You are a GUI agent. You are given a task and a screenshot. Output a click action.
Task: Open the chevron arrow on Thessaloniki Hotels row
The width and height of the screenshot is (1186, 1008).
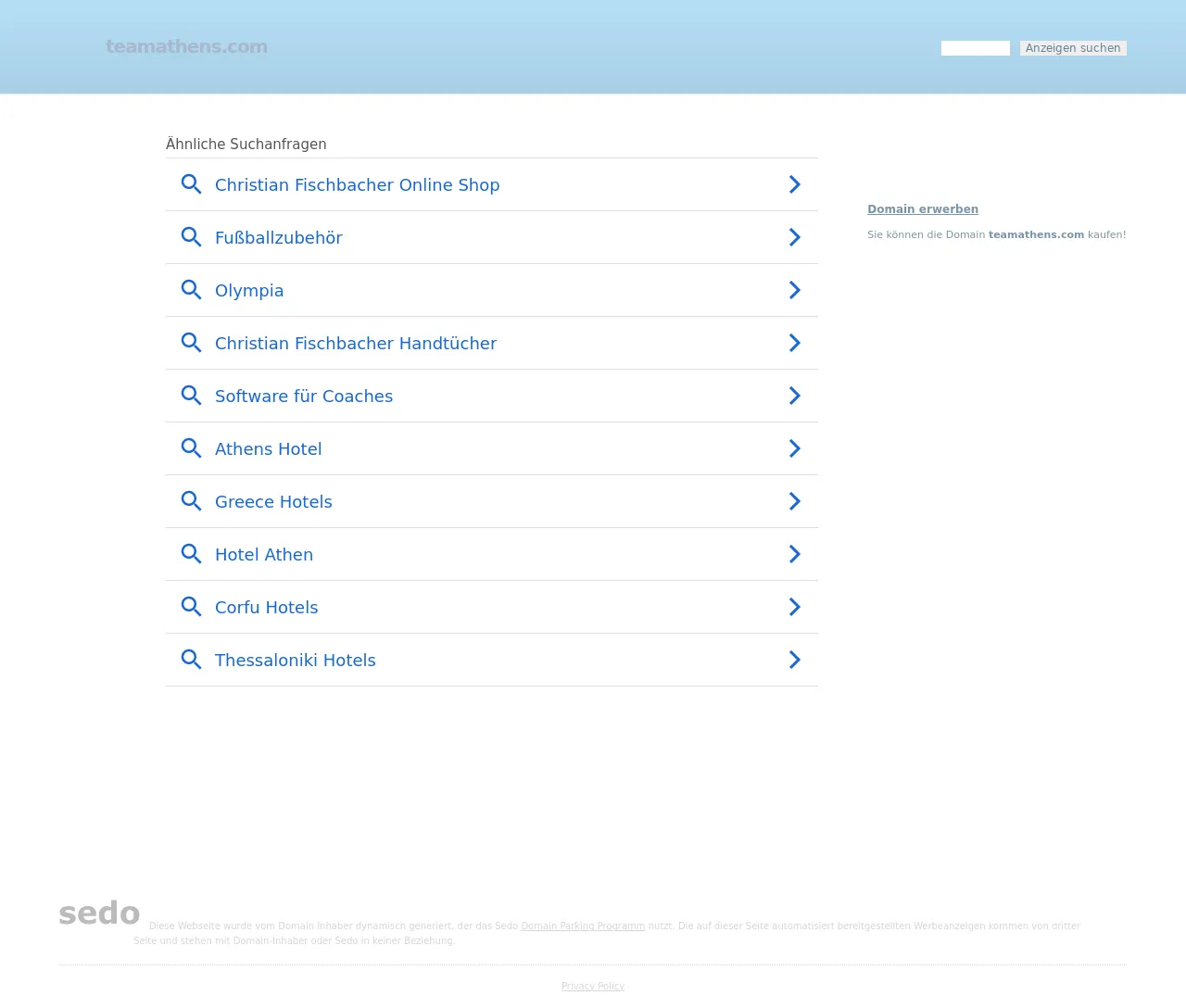[x=795, y=660]
